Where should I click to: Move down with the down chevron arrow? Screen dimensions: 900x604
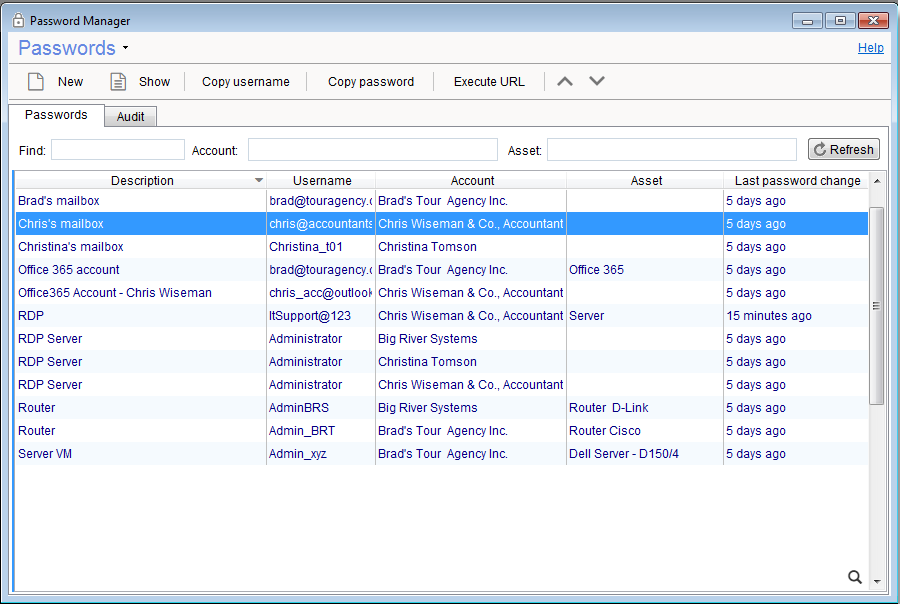coord(597,82)
